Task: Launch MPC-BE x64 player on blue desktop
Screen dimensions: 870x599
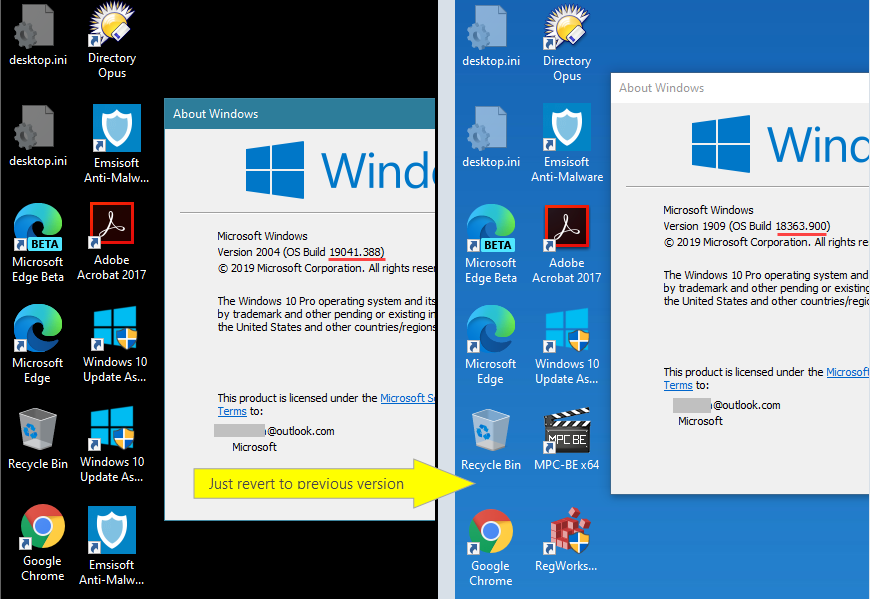Action: click(566, 440)
